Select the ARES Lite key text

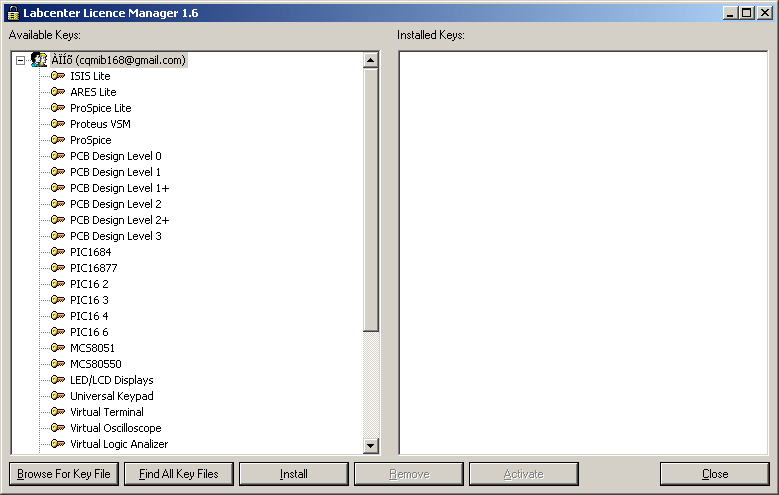point(93,92)
